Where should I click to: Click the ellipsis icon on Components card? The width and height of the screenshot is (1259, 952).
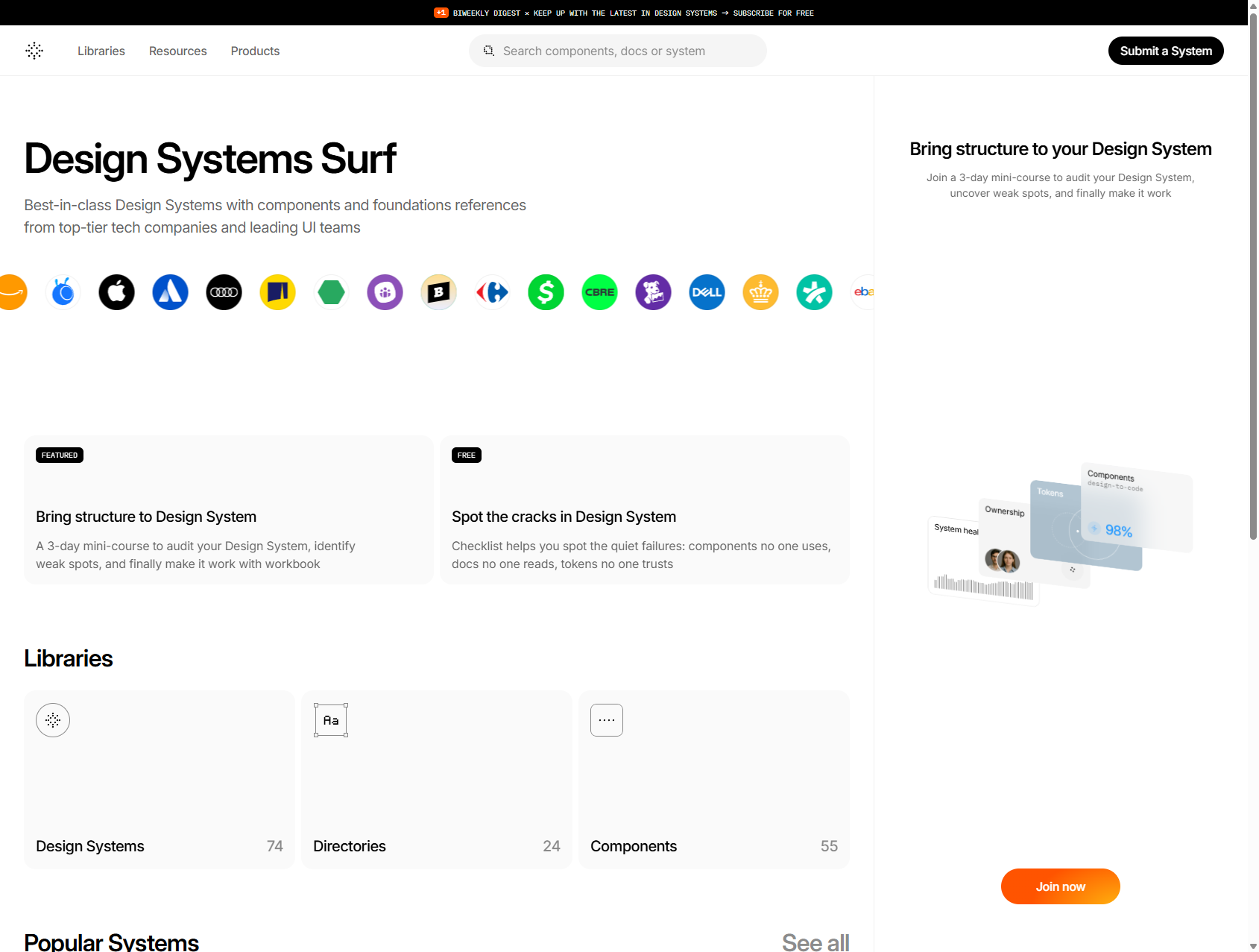click(x=606, y=719)
